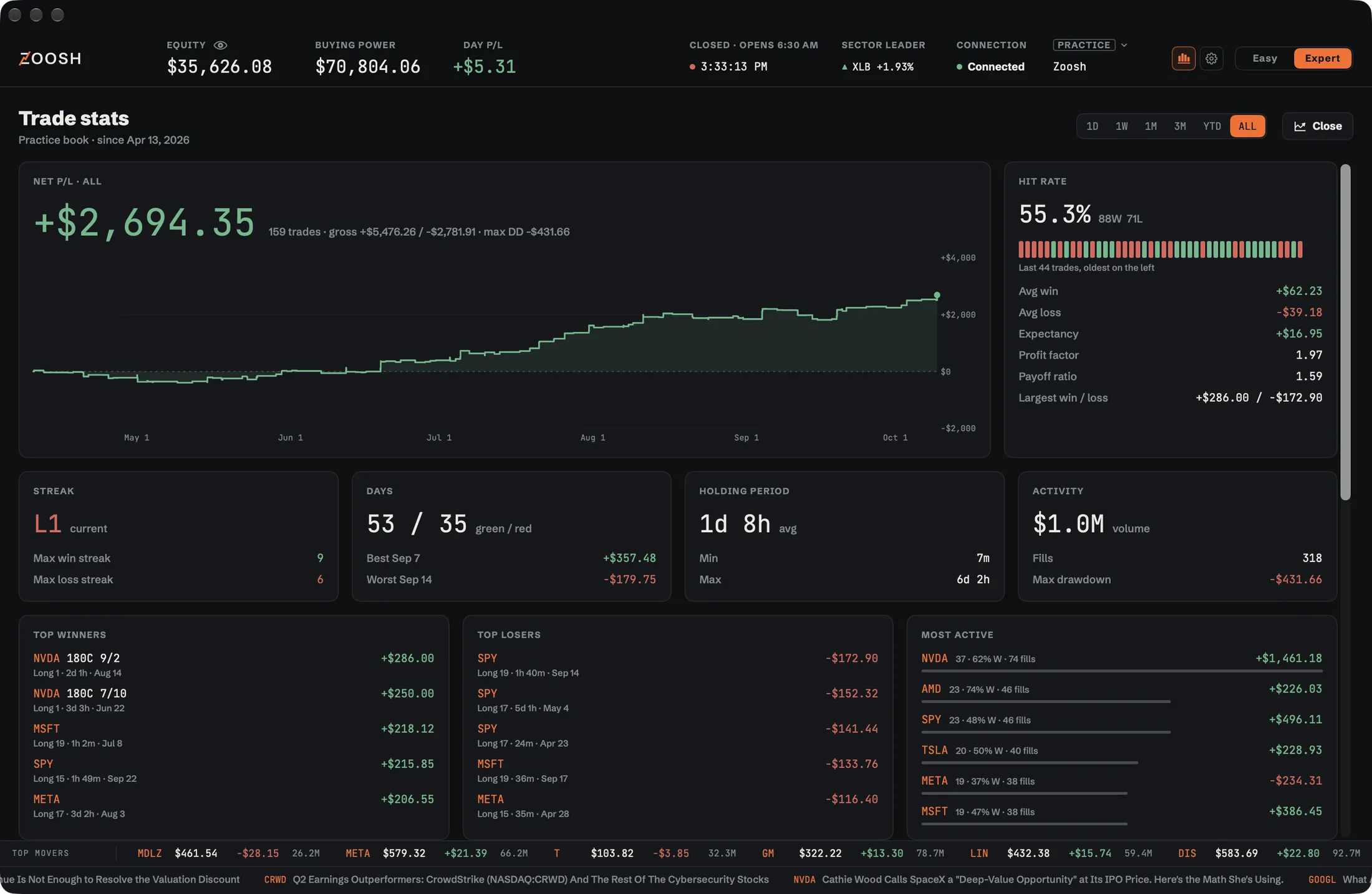Click the last-44-trades win/loss bar strip
This screenshot has width=1372, height=894.
click(x=1160, y=250)
